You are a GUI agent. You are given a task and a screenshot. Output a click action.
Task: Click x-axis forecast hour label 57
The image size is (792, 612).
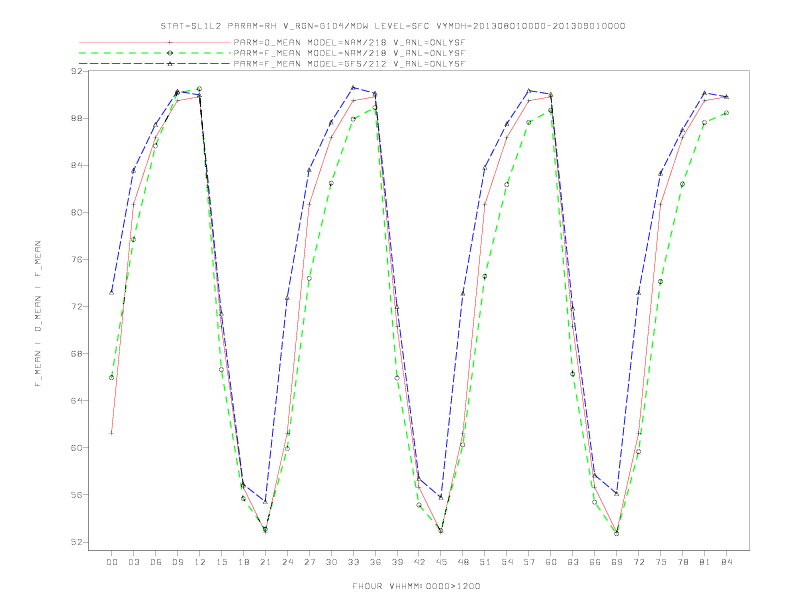pyautogui.click(x=529, y=562)
